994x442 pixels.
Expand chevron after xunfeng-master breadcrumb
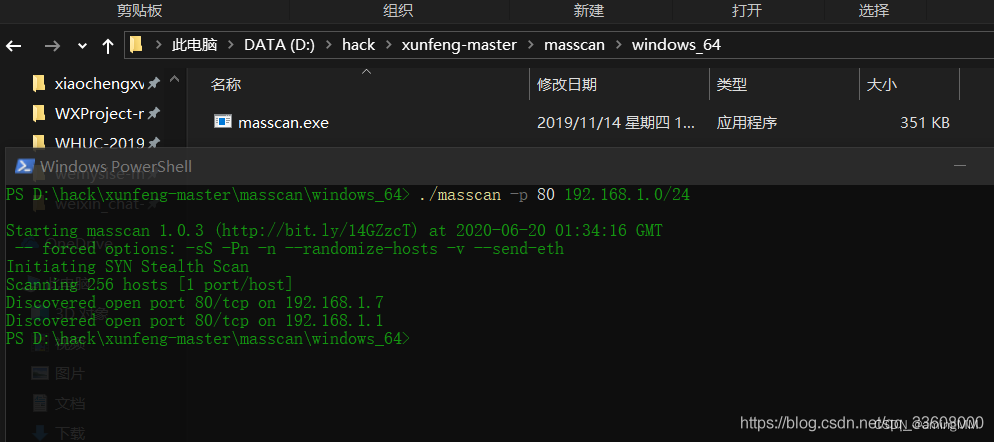point(531,45)
